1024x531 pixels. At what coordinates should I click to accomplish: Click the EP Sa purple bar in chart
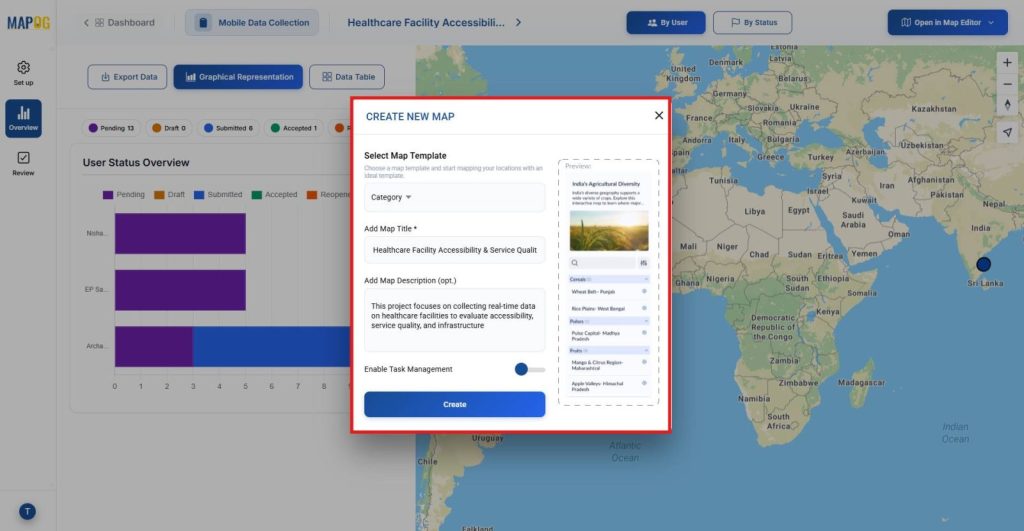click(180, 290)
